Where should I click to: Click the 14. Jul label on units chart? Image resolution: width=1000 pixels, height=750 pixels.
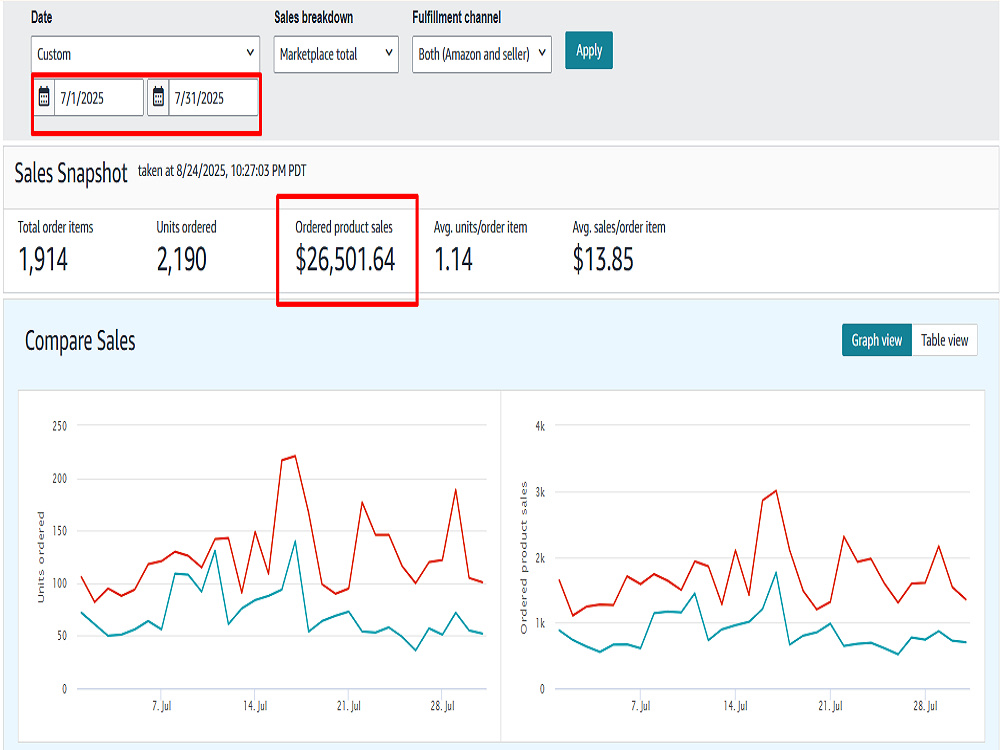coord(255,706)
